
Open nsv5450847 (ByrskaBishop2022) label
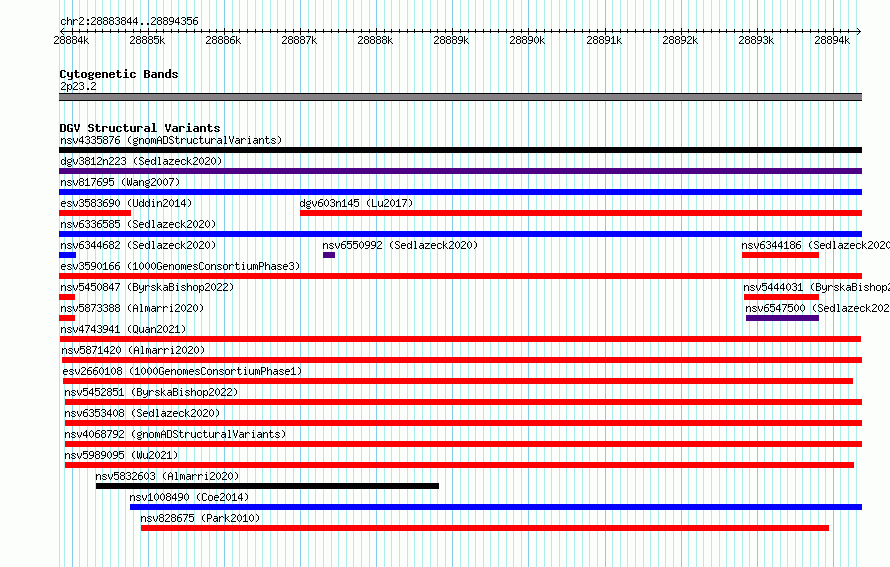(x=147, y=287)
